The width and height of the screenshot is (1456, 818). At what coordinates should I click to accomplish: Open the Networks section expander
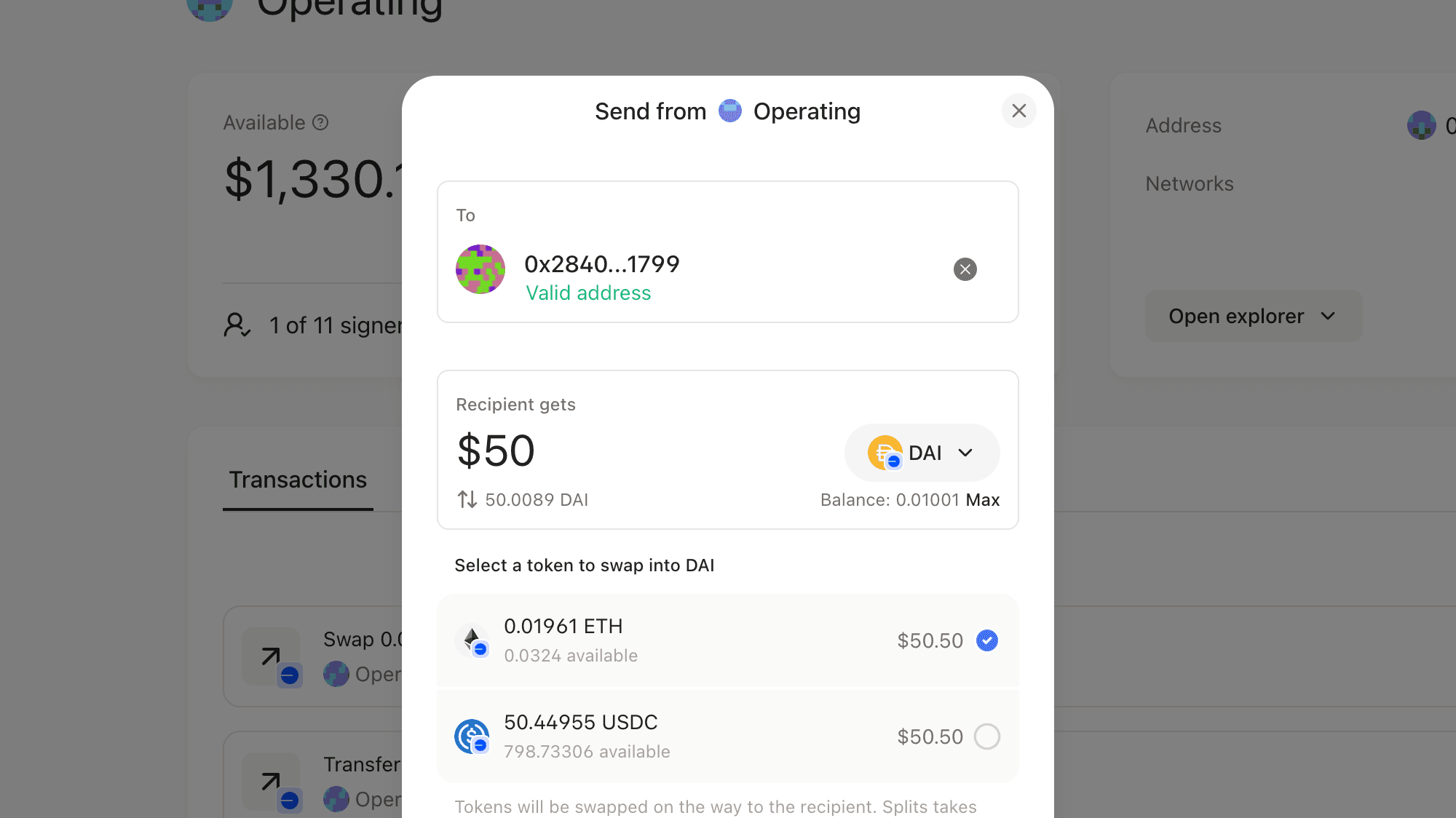point(1188,183)
